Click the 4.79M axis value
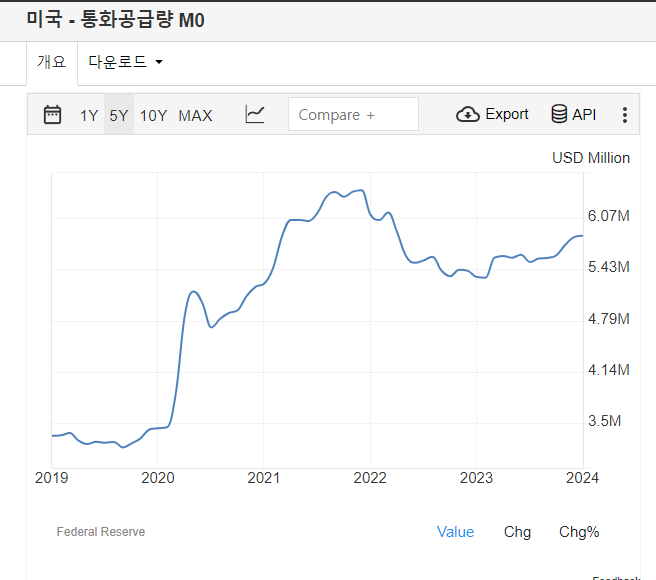The width and height of the screenshot is (656, 580). (609, 319)
